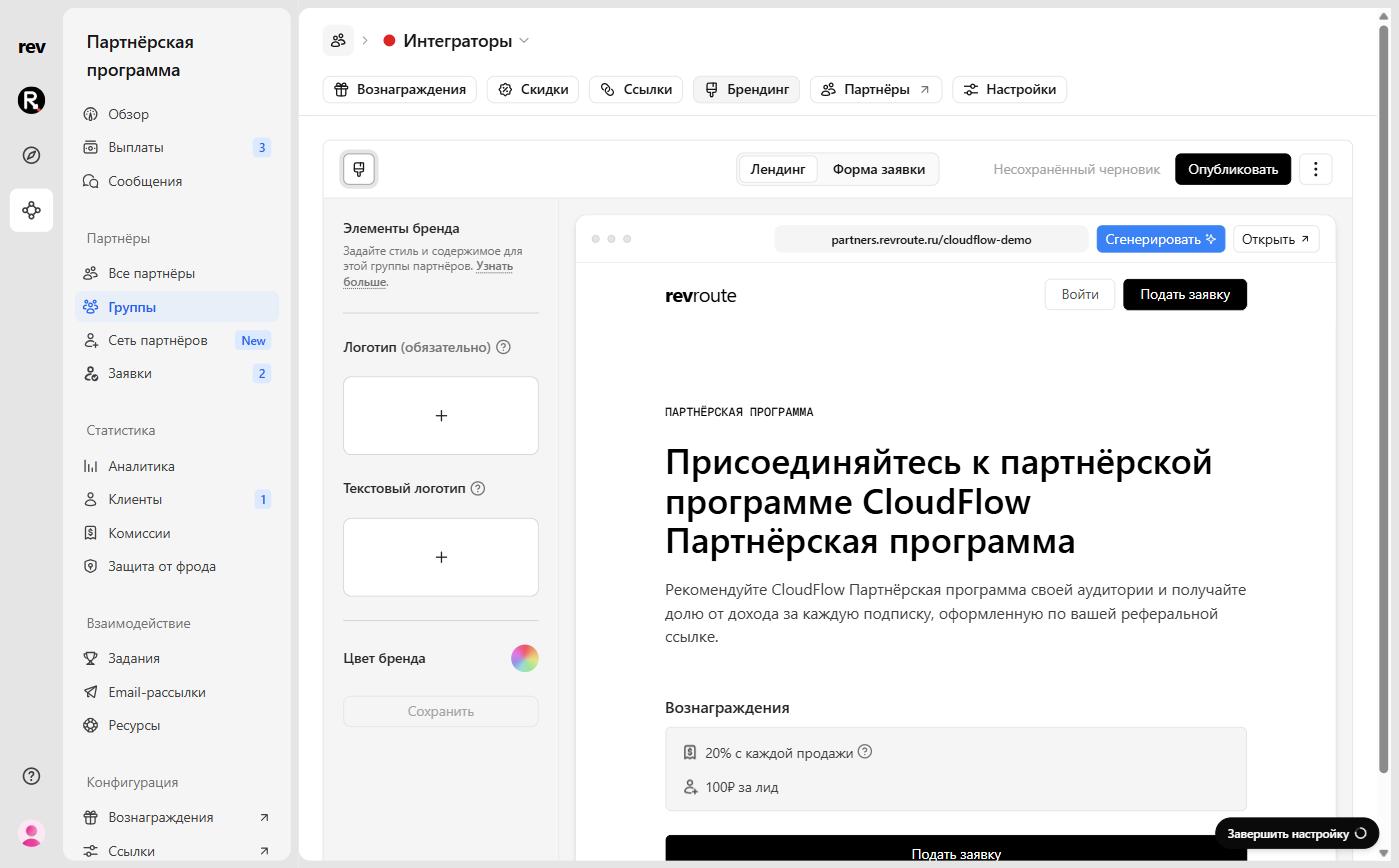Click the disabled Сохранить button

[441, 711]
